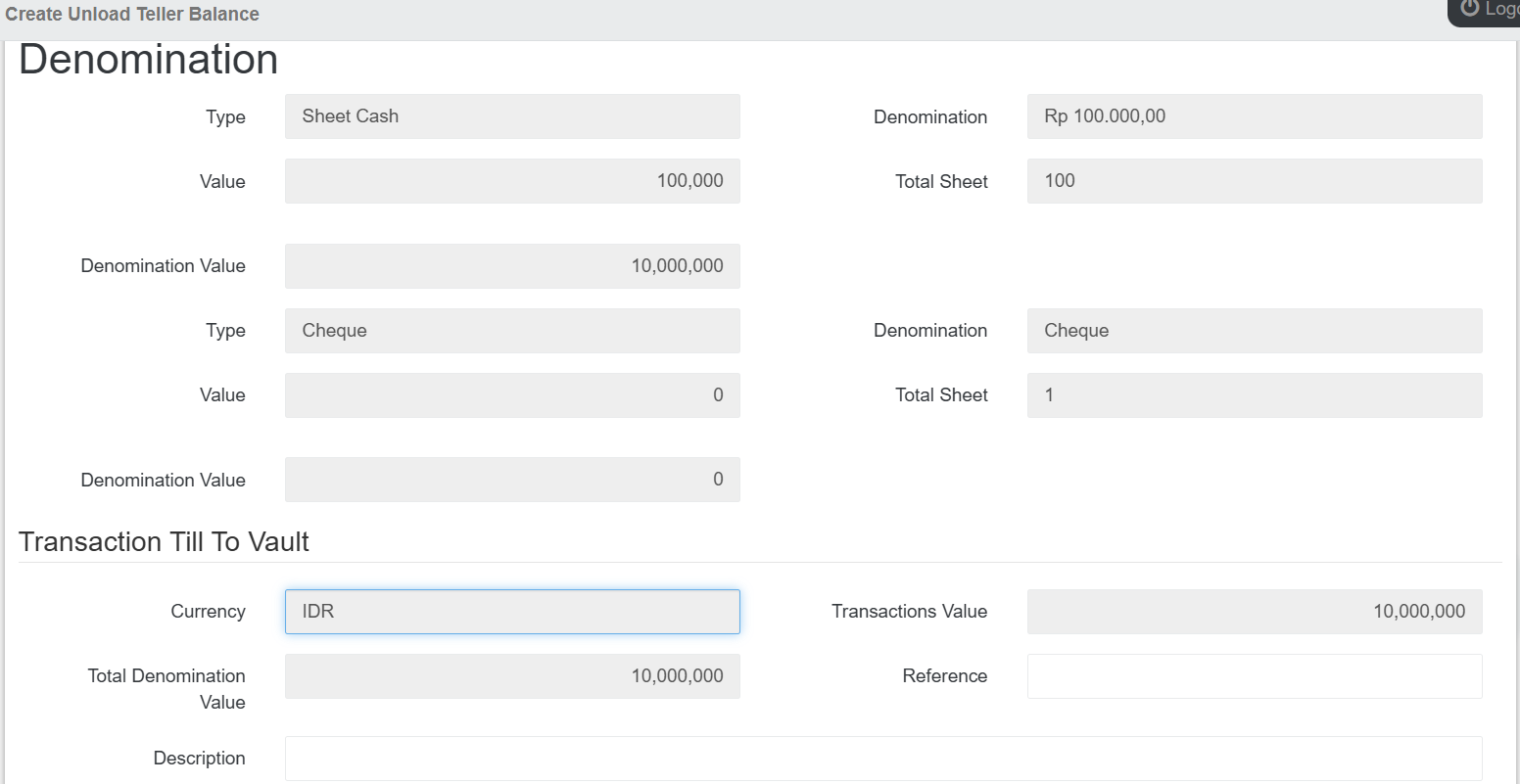The width and height of the screenshot is (1520, 784).
Task: Click the Description field label
Action: 199,759
